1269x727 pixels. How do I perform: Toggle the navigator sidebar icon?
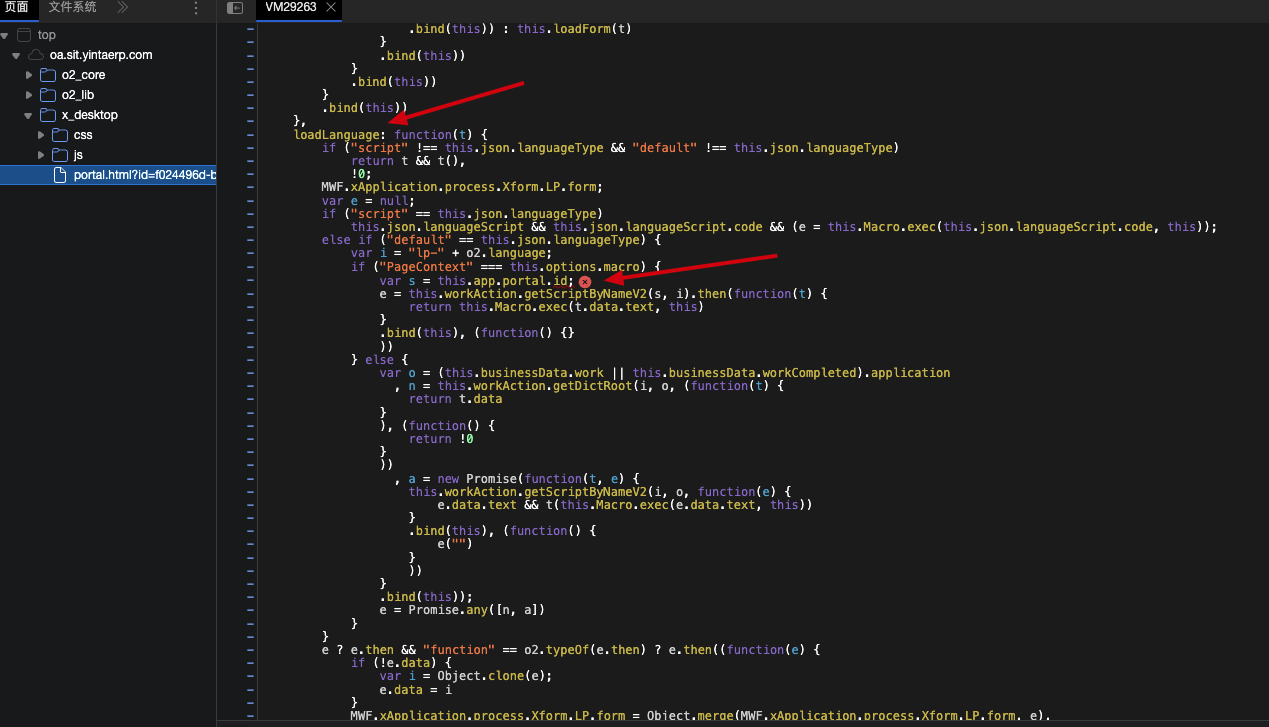click(x=235, y=8)
